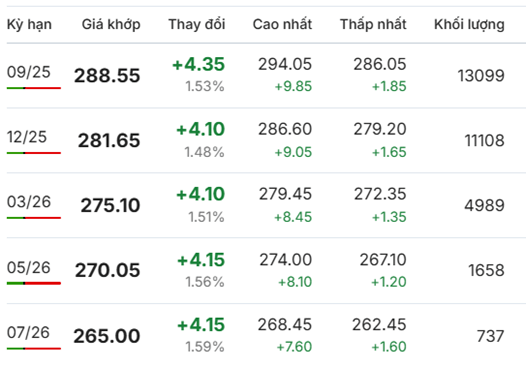Screen dimensions: 526x367
Task: Select the matched price 281.65
Action: 109,140
